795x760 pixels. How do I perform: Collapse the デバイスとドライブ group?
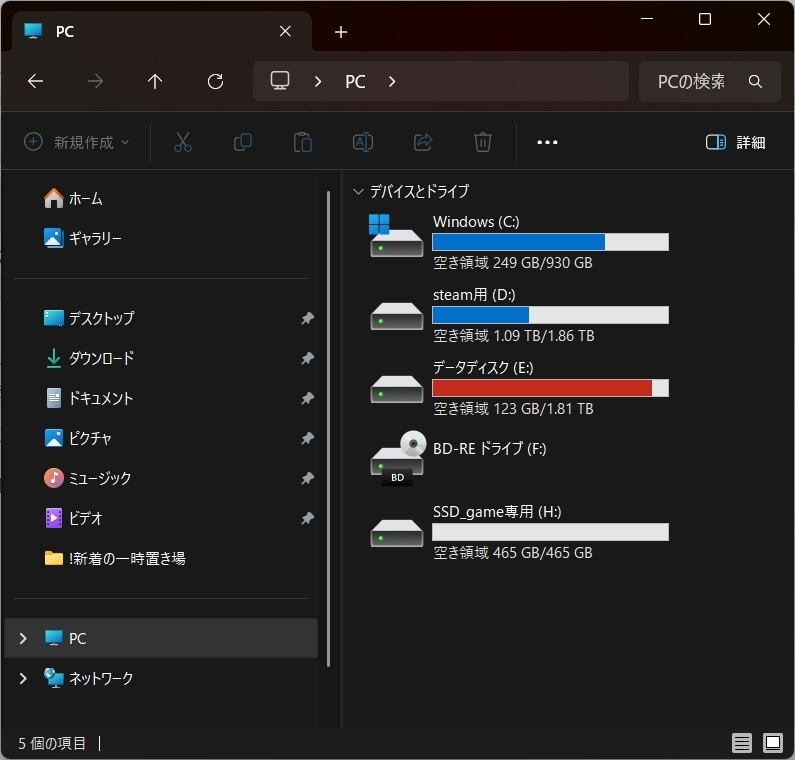pyautogui.click(x=358, y=191)
